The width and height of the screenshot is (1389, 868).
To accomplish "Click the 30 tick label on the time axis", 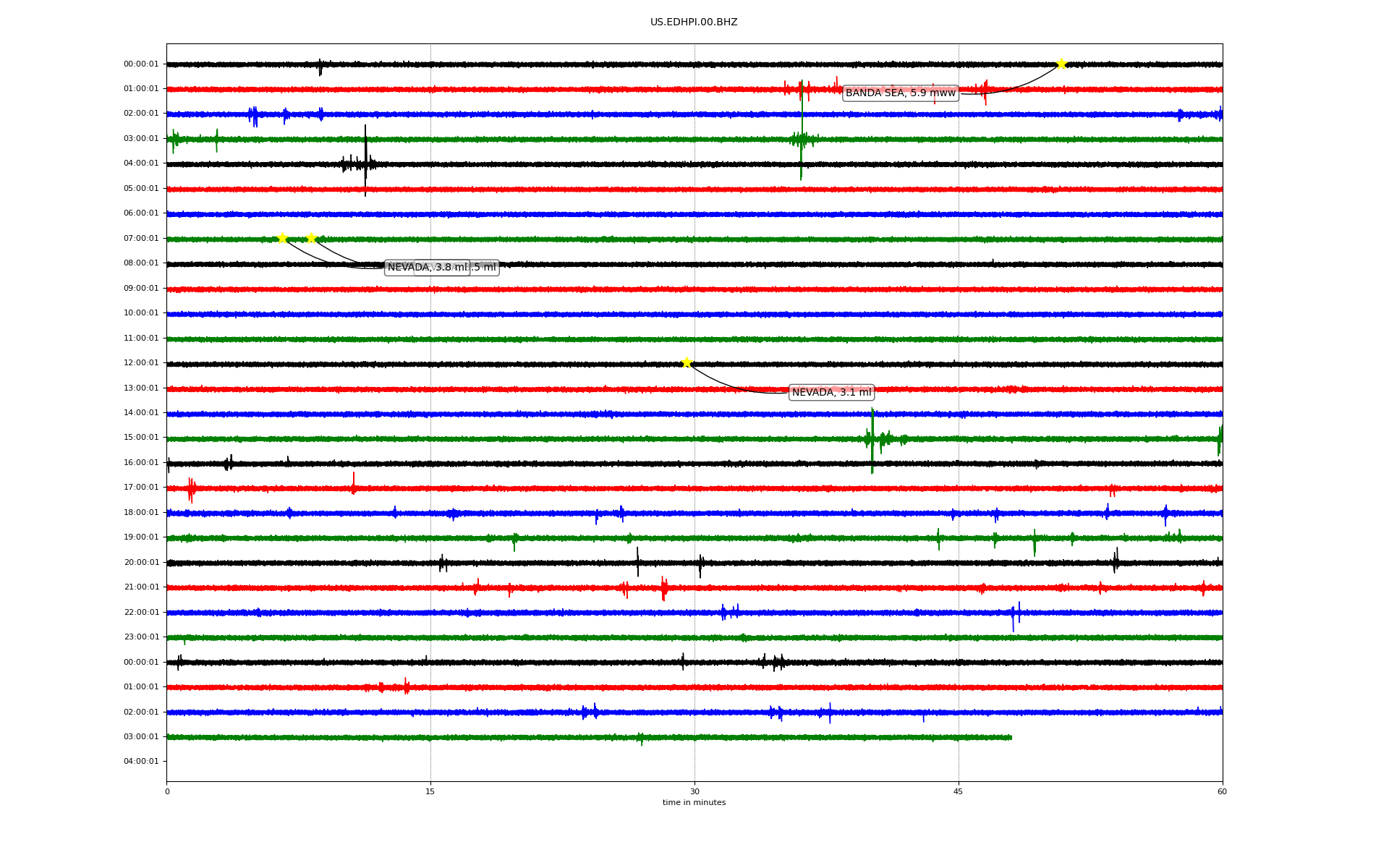I will [x=694, y=791].
